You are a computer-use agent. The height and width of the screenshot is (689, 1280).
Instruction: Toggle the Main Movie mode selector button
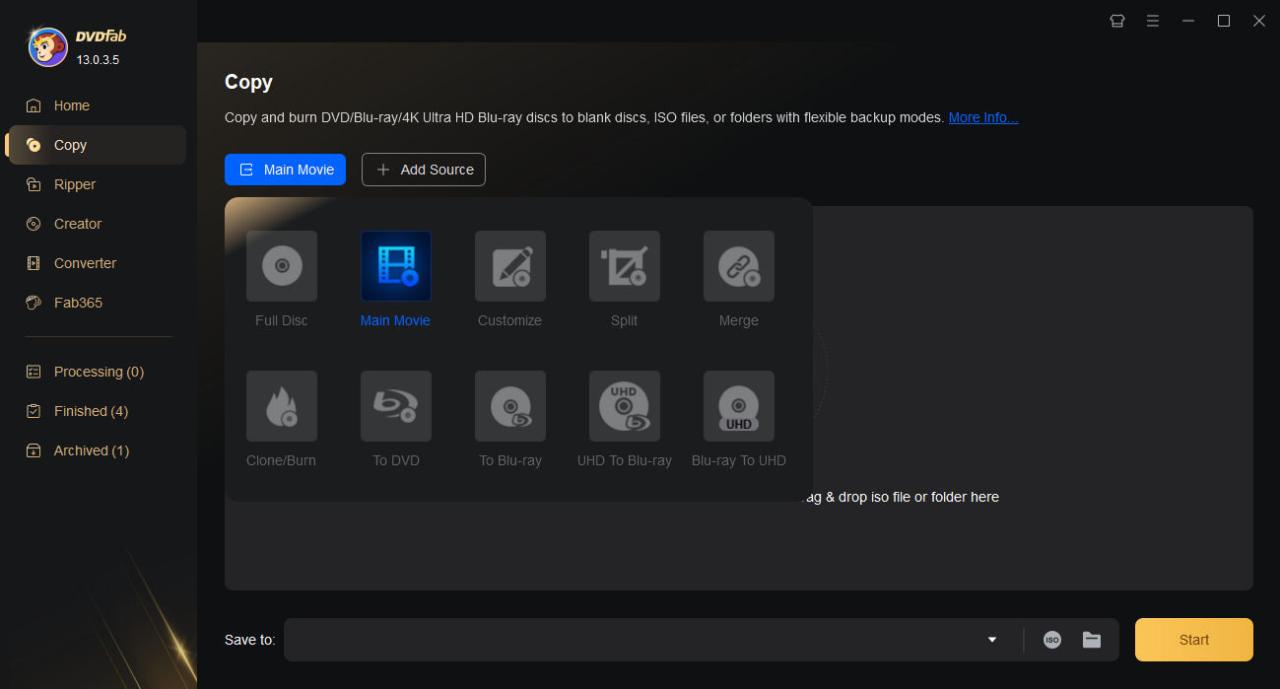pos(285,170)
